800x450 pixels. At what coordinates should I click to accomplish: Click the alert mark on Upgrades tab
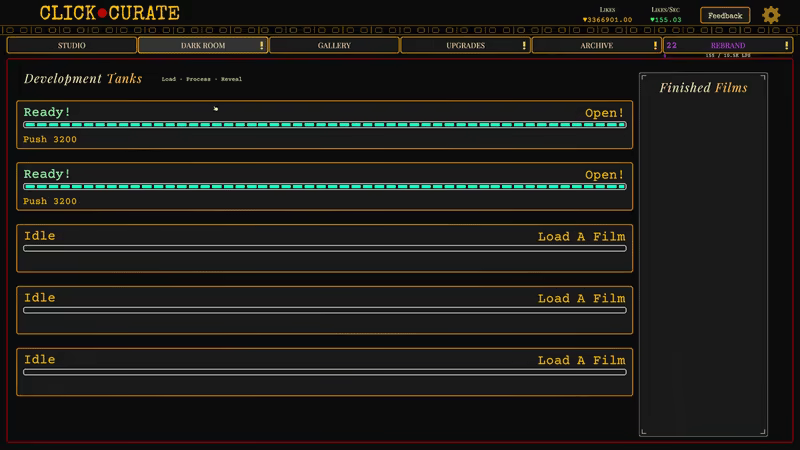click(524, 45)
